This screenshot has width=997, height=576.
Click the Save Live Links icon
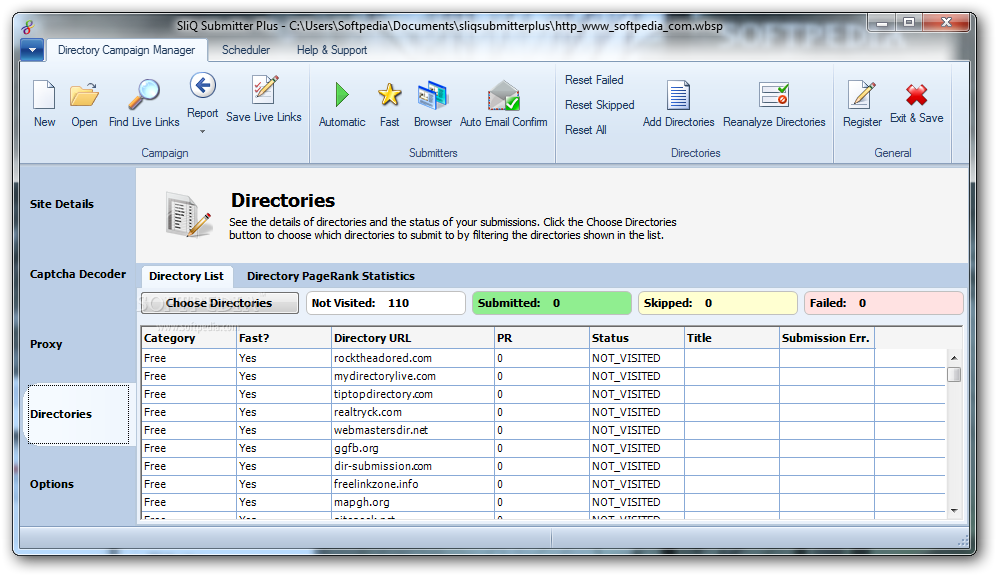(264, 90)
